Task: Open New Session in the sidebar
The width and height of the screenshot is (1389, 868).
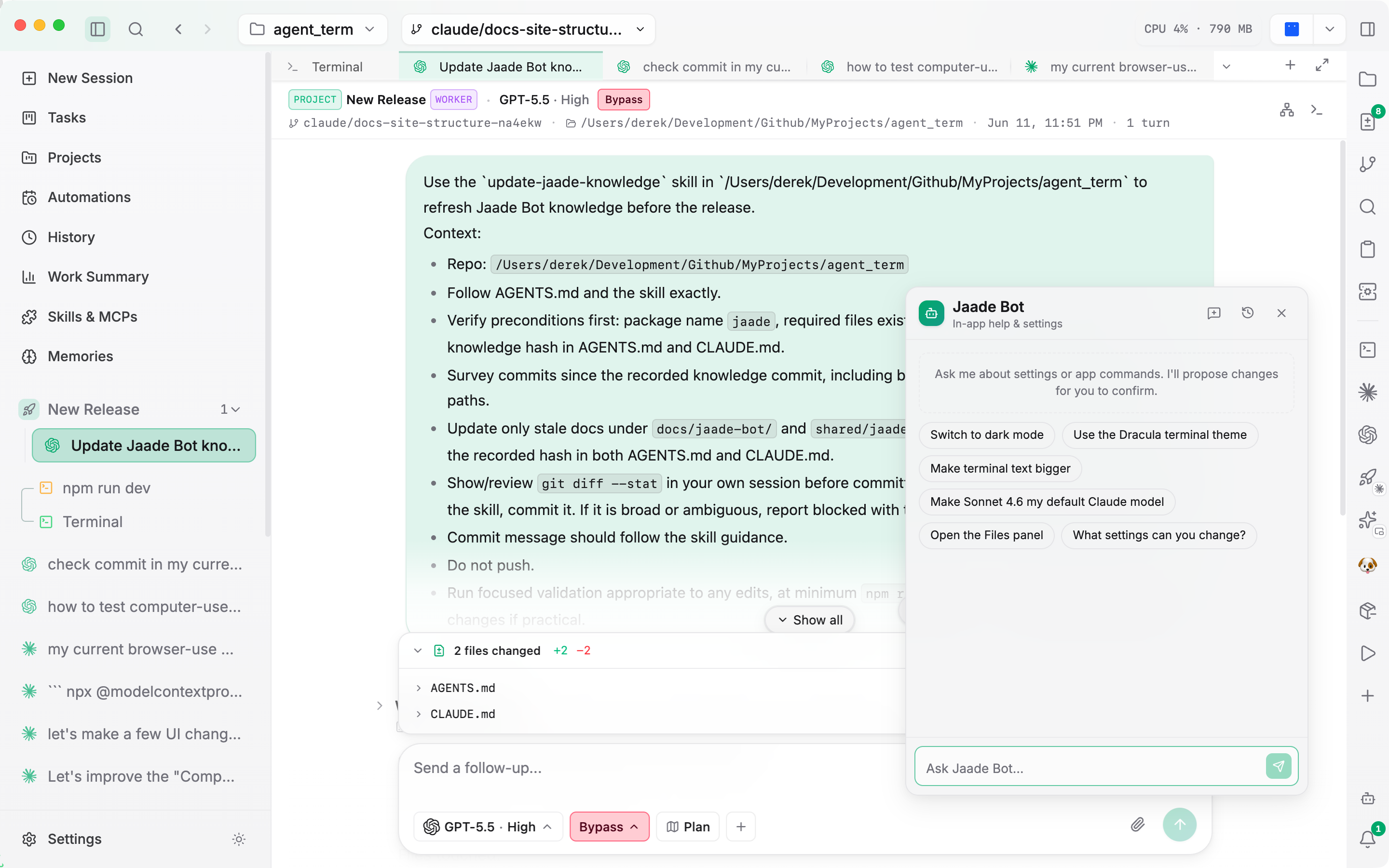Action: tap(136, 78)
